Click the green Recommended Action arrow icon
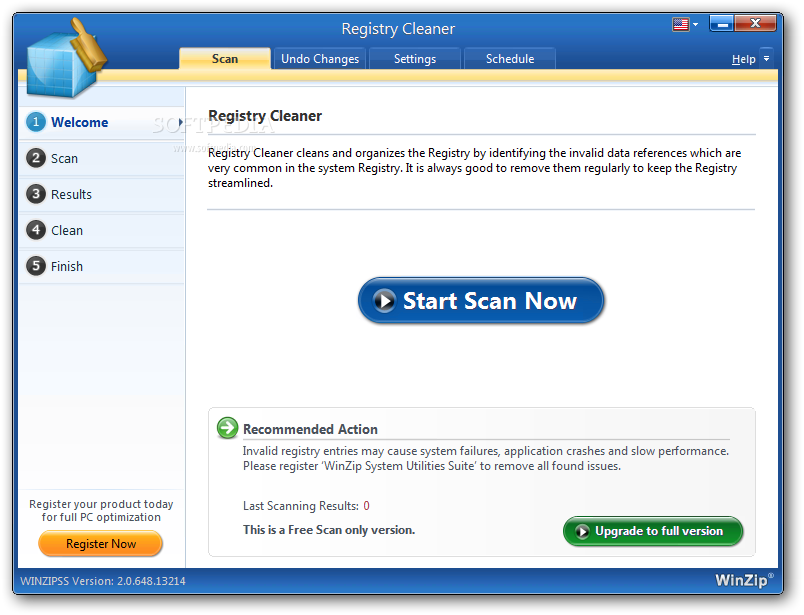The width and height of the screenshot is (804, 615). coord(228,428)
